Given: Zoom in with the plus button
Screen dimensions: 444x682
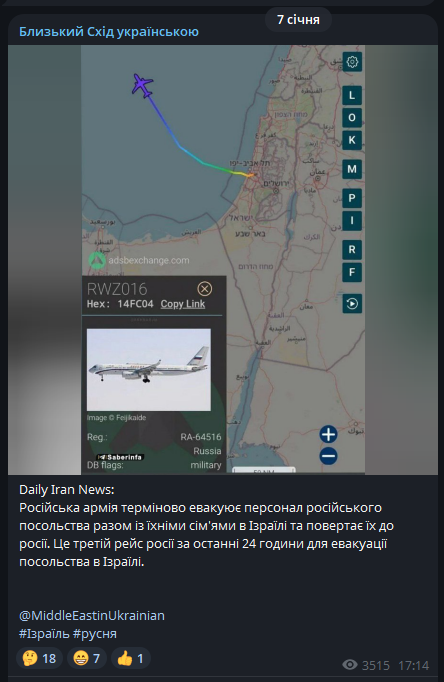Looking at the screenshot, I should 328,434.
